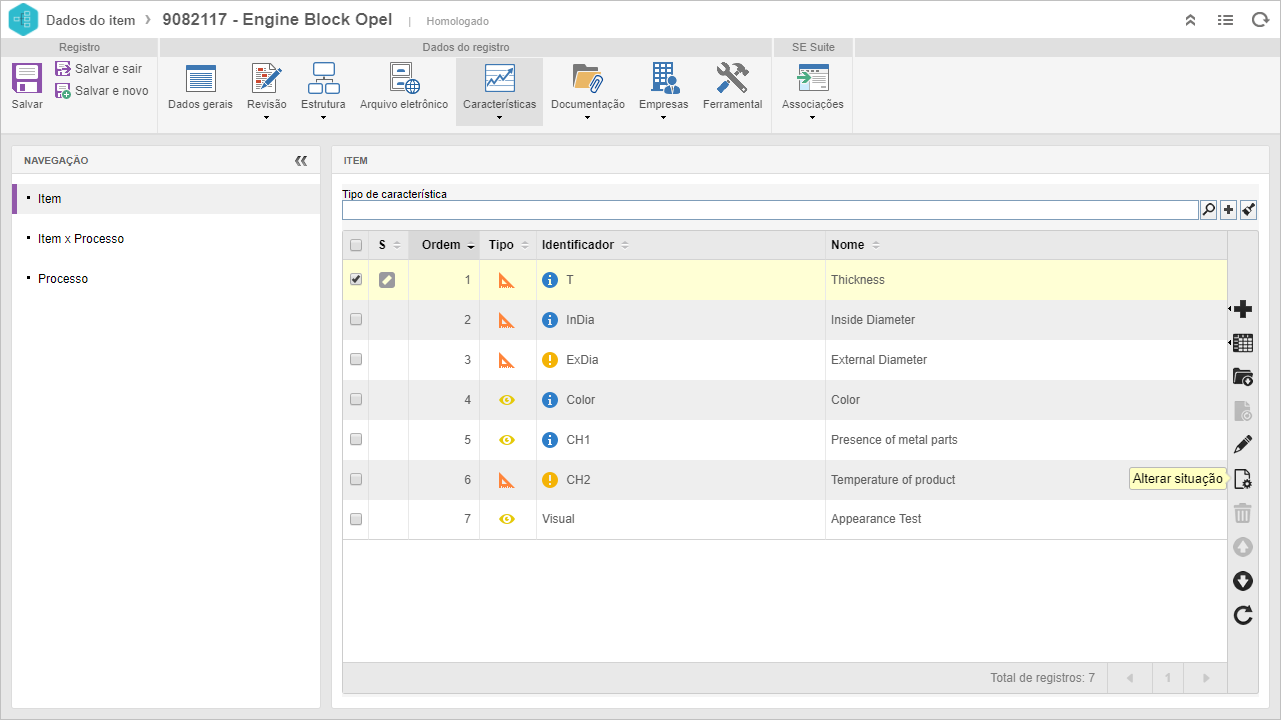Check the Temperature of product checkbox
Image resolution: width=1281 pixels, height=720 pixels.
[x=356, y=479]
